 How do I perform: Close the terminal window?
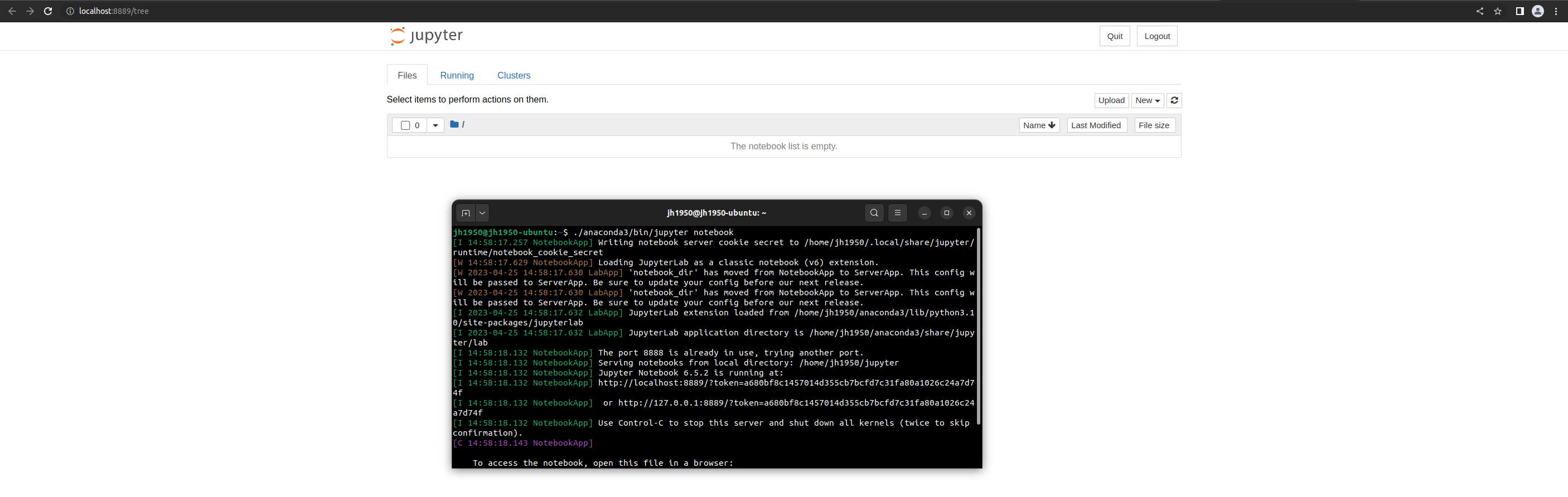coord(969,213)
